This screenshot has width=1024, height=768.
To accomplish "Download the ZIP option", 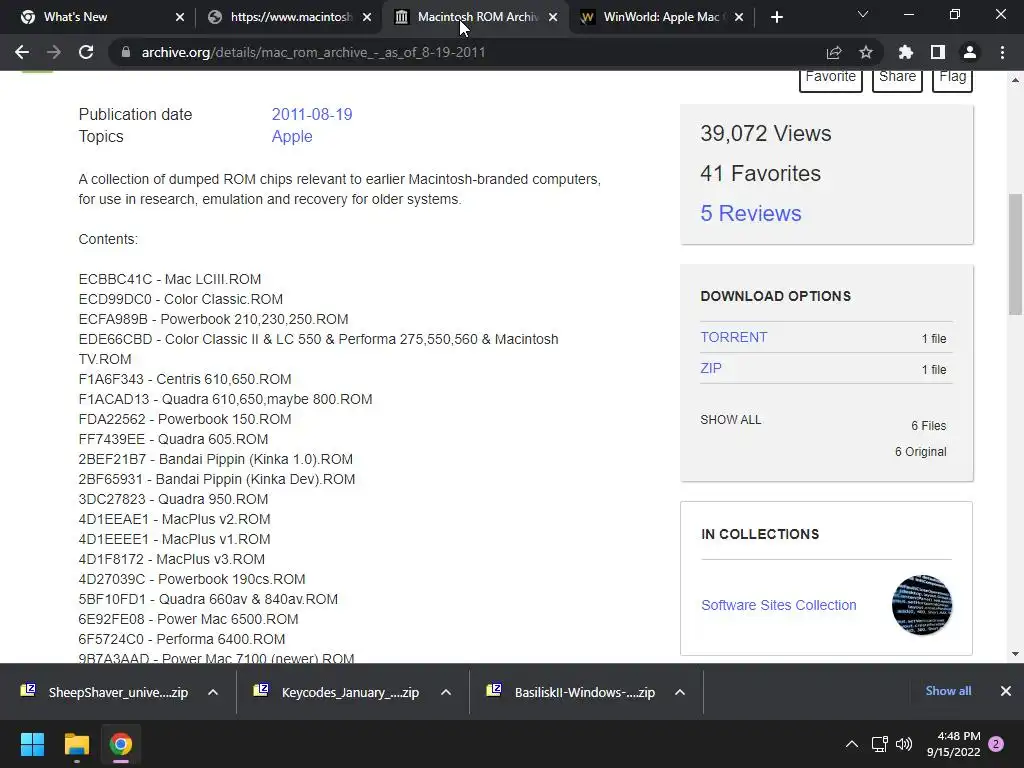I will (x=711, y=368).
